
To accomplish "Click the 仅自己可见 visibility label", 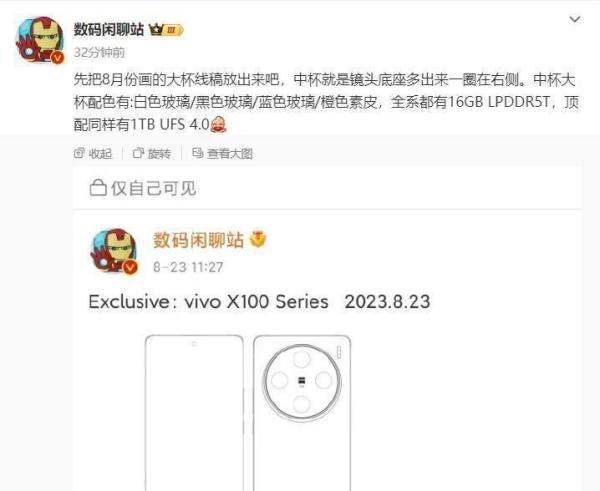I will (153, 188).
